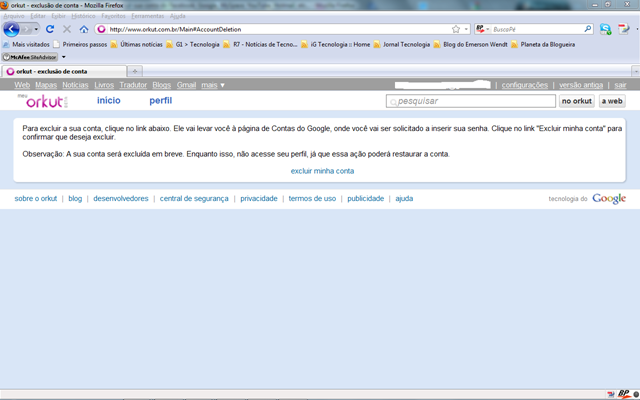Click the Livros link
This screenshot has height=400, width=640.
[x=104, y=85]
